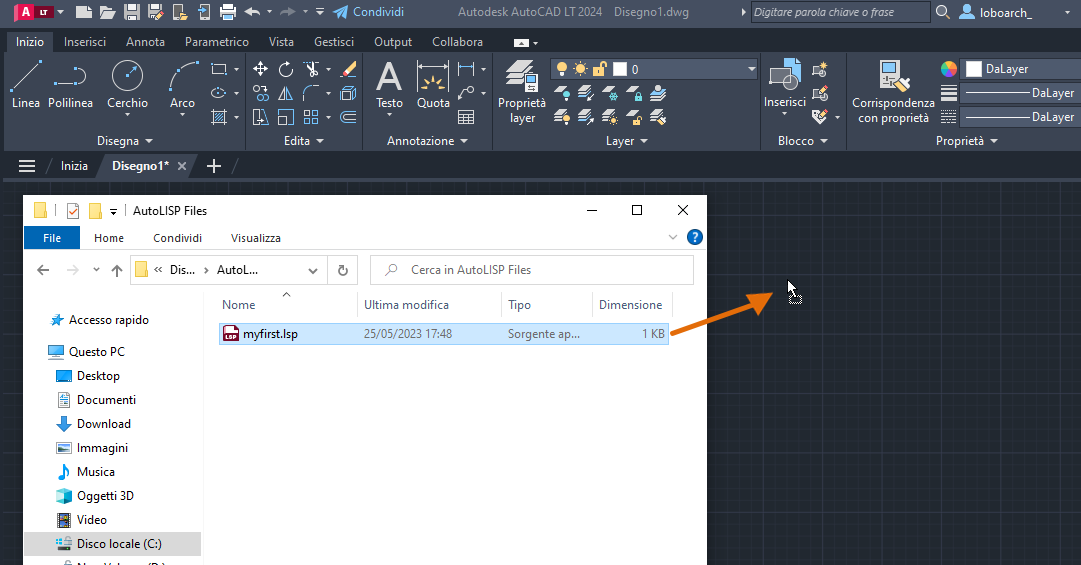The height and width of the screenshot is (565, 1081).
Task: Click layer Unlock tool
Action: point(634,117)
